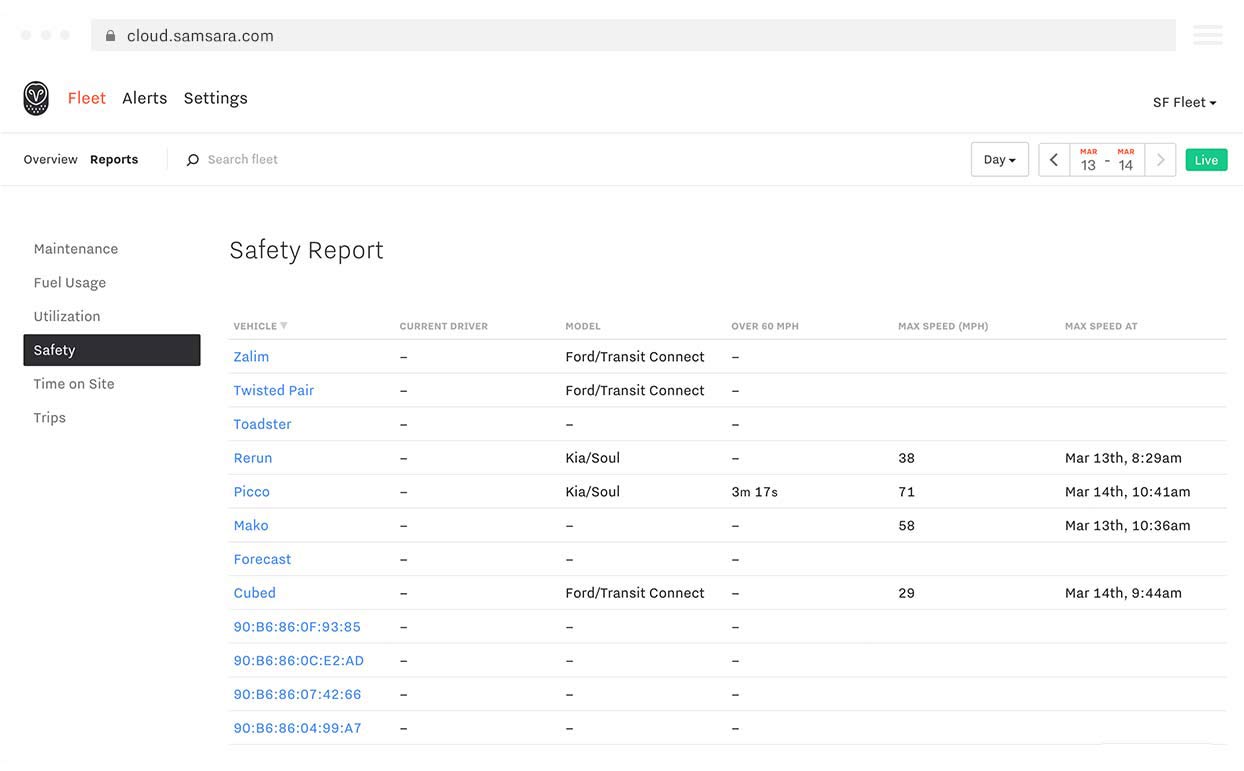1244x771 pixels.
Task: Open the Rerun vehicle link
Action: 253,458
